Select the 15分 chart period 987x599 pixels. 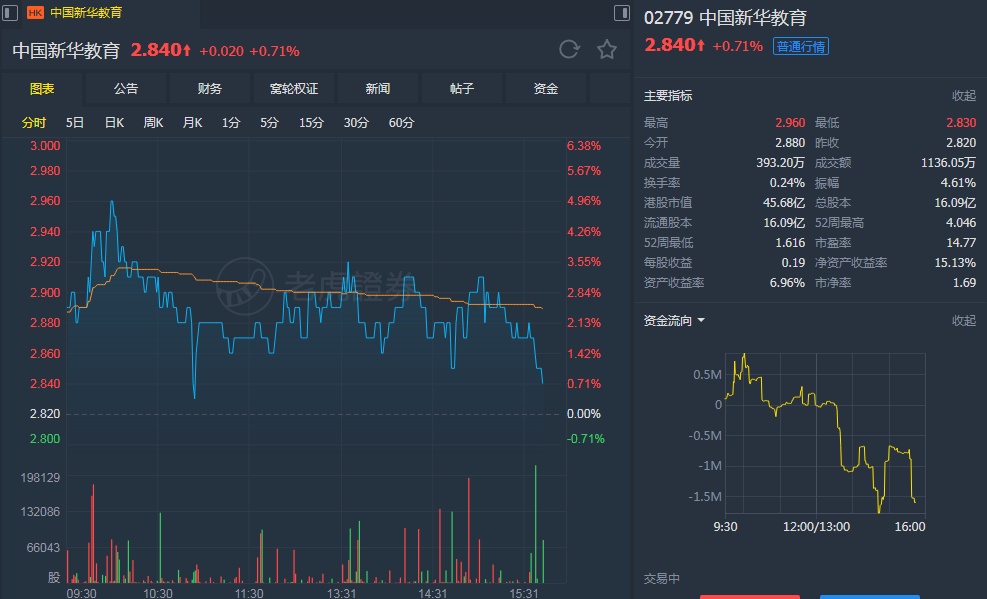point(311,123)
